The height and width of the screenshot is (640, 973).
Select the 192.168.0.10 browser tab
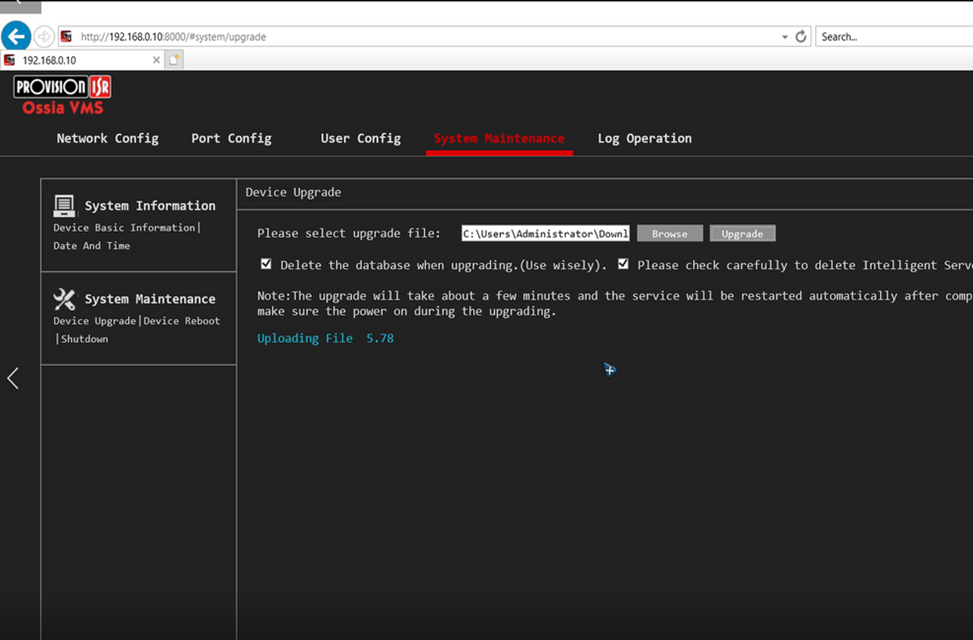83,60
